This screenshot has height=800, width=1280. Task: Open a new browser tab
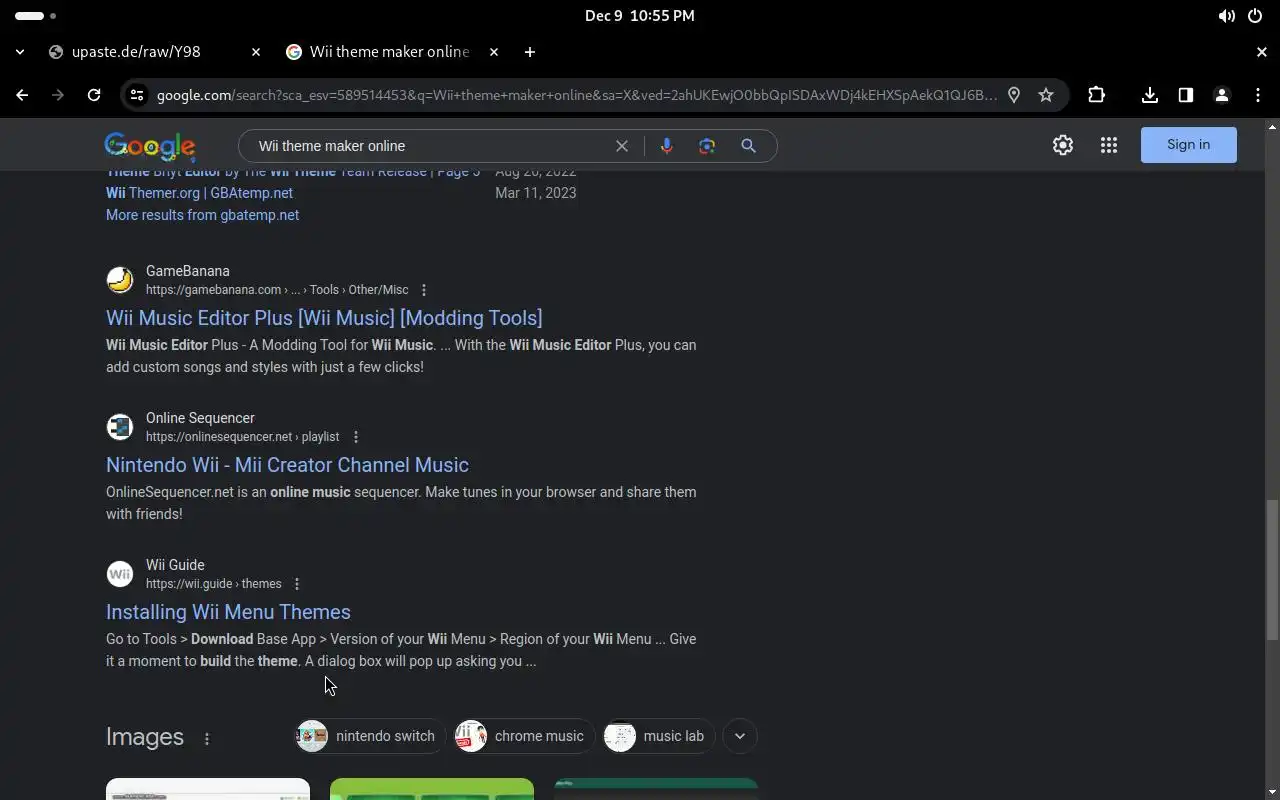pyautogui.click(x=530, y=52)
